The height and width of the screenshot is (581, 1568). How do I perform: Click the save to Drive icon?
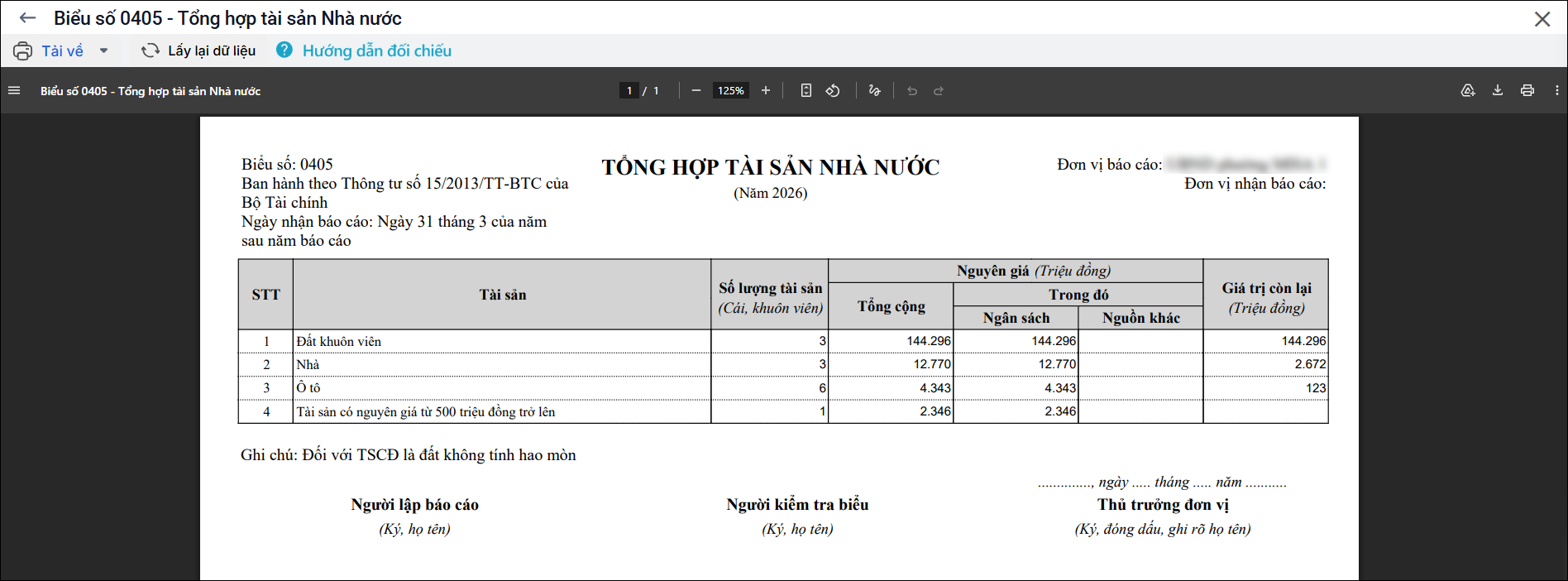pos(1468,91)
